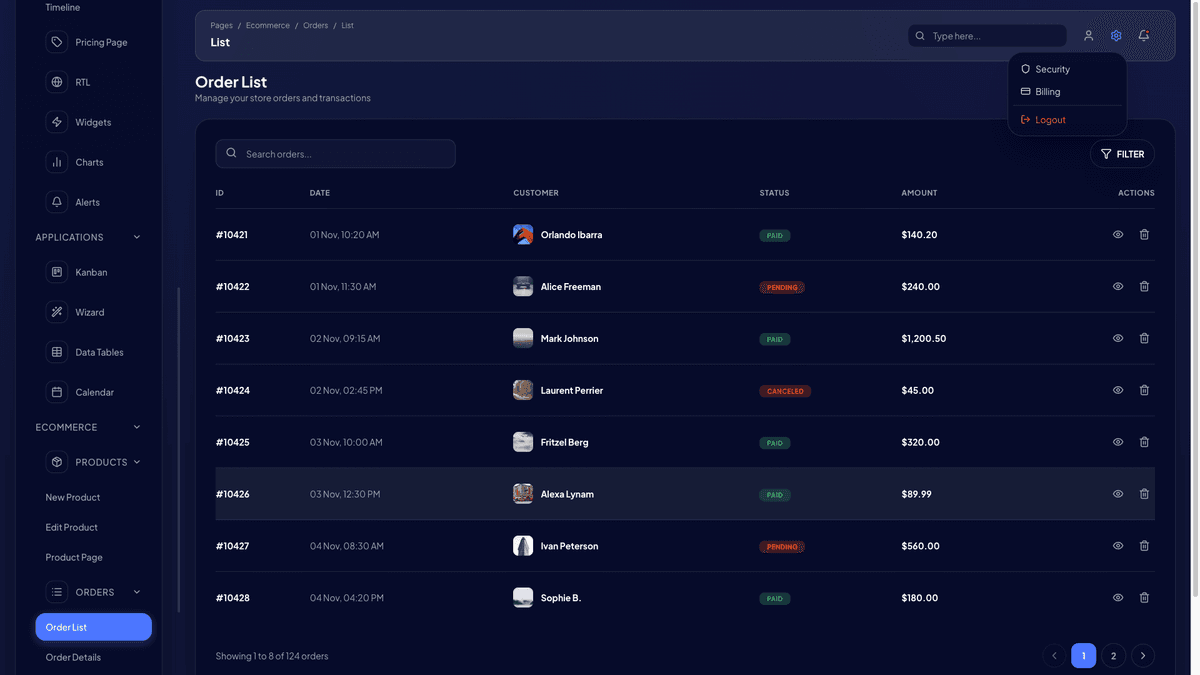Collapse the ORDERS dropdown in sidebar

[137, 591]
